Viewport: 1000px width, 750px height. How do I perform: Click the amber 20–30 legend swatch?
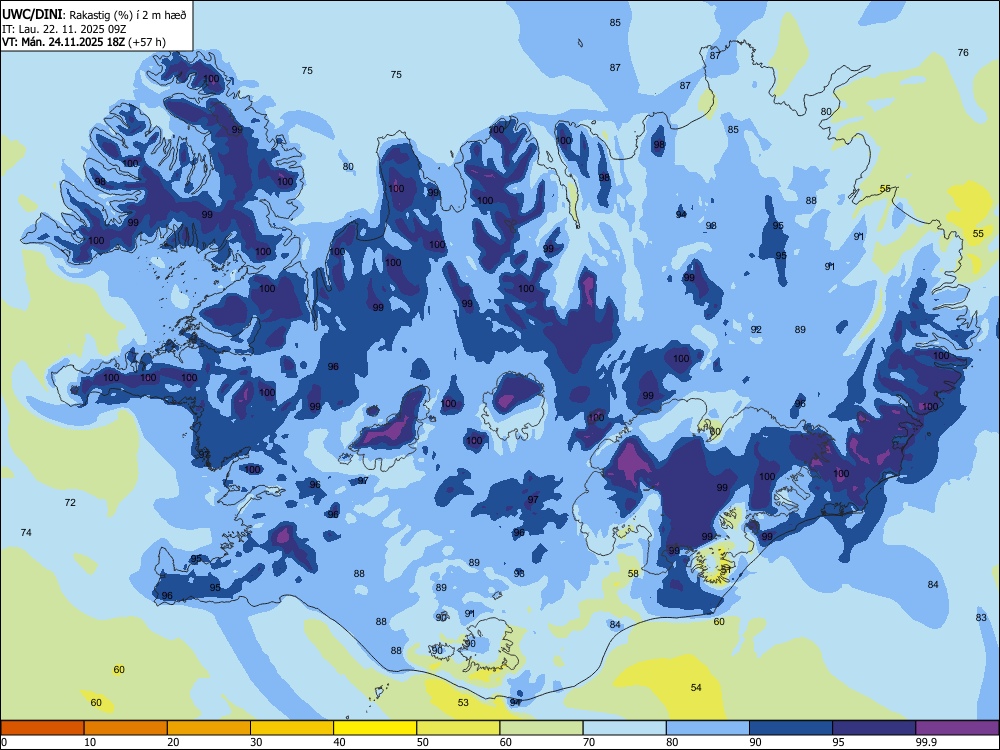(x=209, y=728)
